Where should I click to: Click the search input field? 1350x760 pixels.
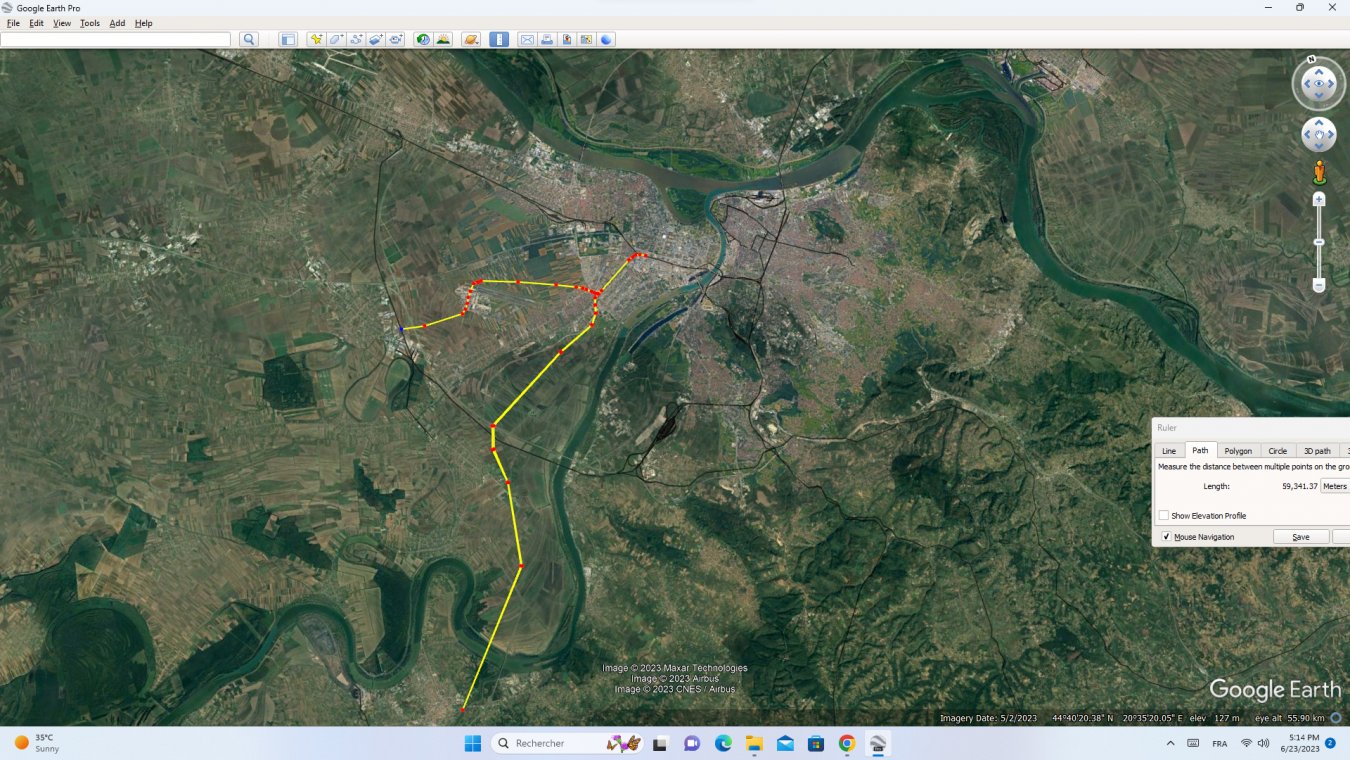[x=115, y=40]
